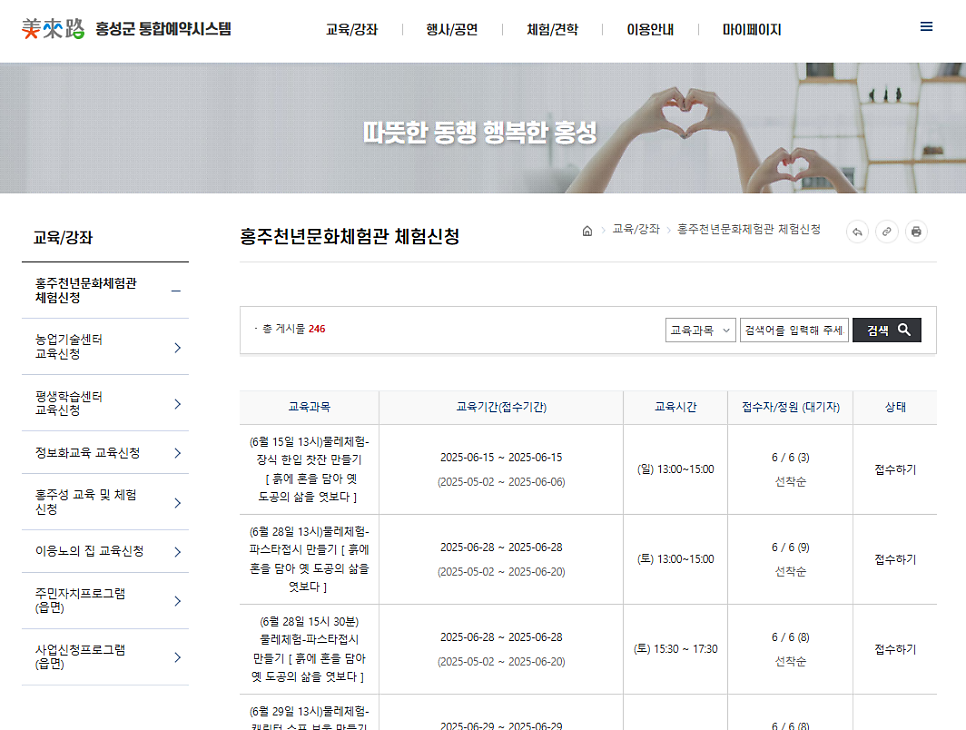
Task: Open 행사/공연 top menu
Action: pyautogui.click(x=452, y=30)
